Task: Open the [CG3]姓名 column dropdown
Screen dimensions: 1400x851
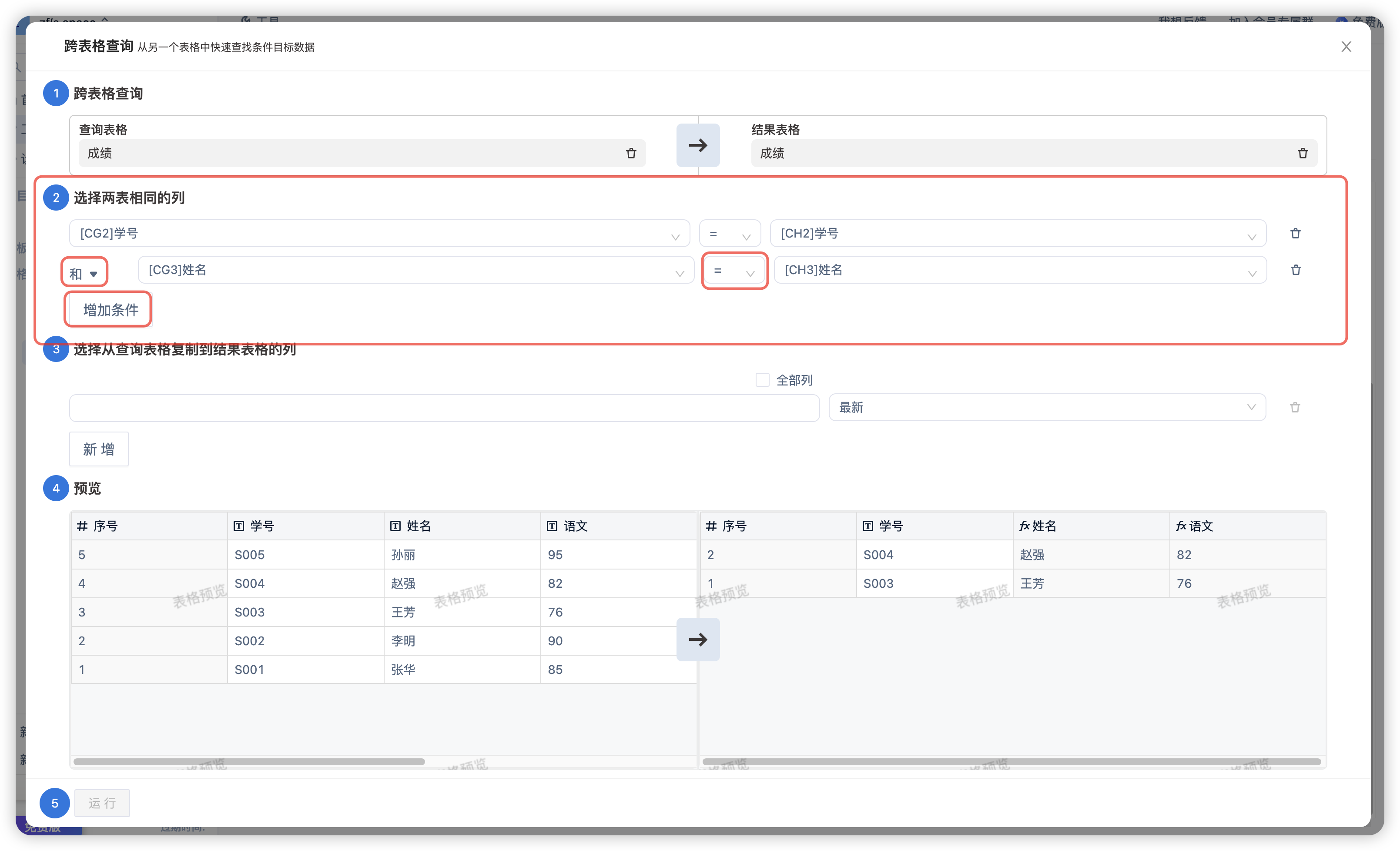Action: 416,270
